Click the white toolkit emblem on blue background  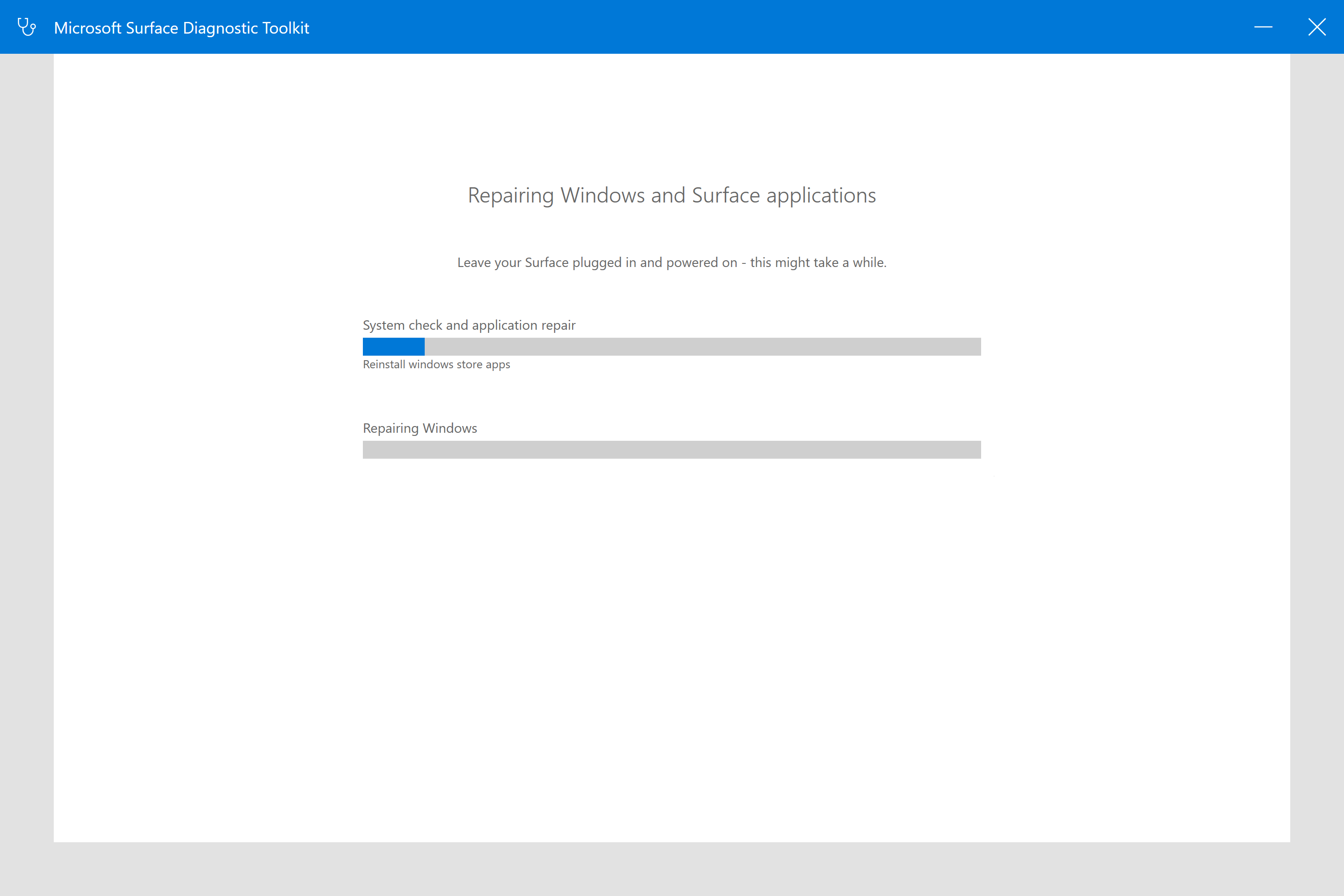tap(27, 26)
